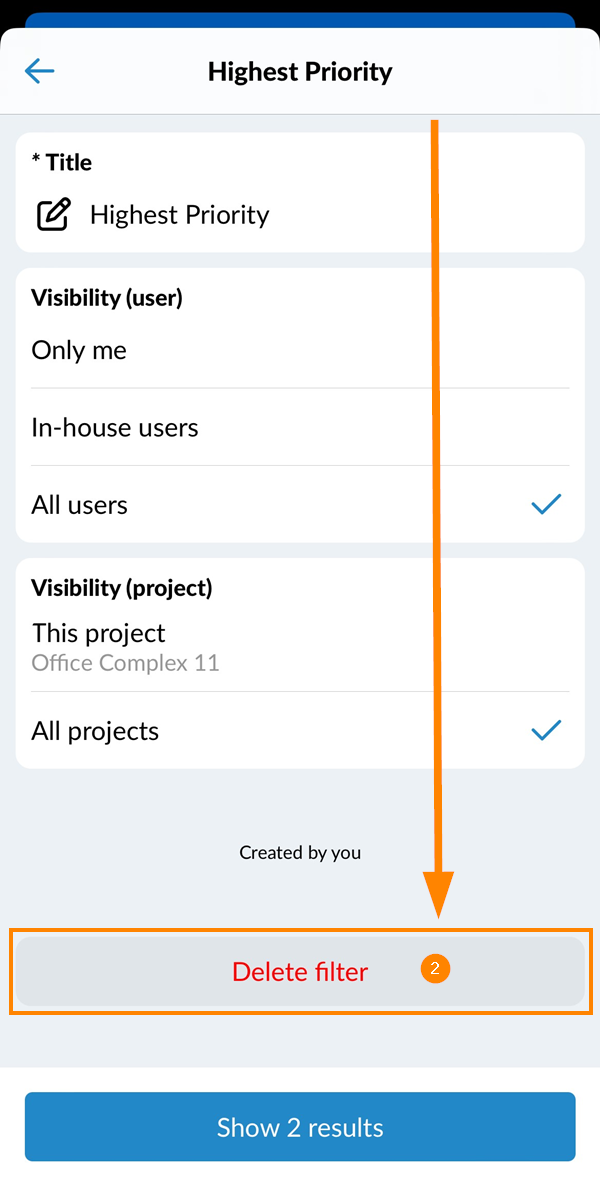Select the Only me visibility option
600x1188 pixels.
click(x=300, y=351)
